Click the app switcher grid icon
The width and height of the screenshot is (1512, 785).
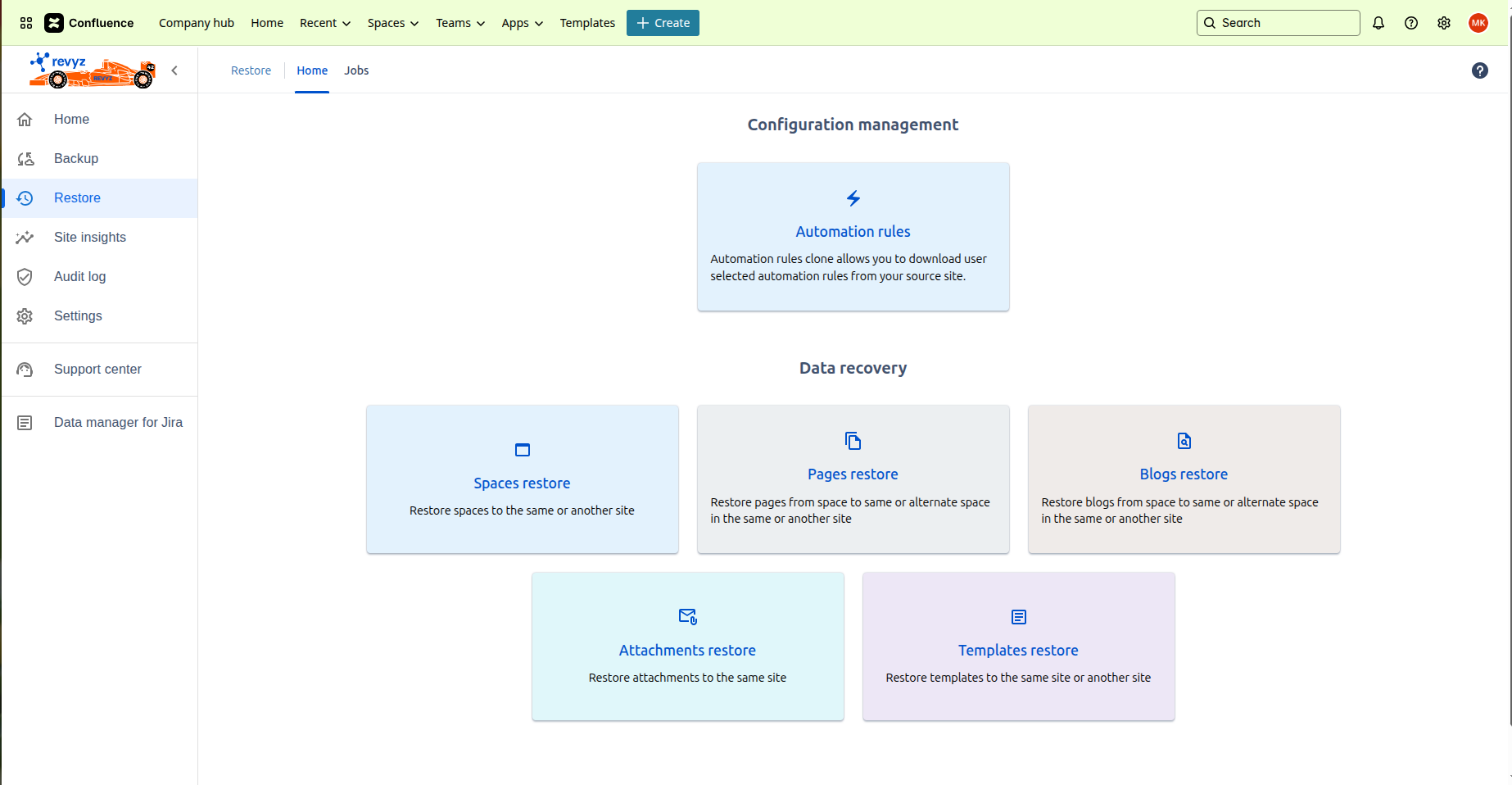[x=26, y=23]
